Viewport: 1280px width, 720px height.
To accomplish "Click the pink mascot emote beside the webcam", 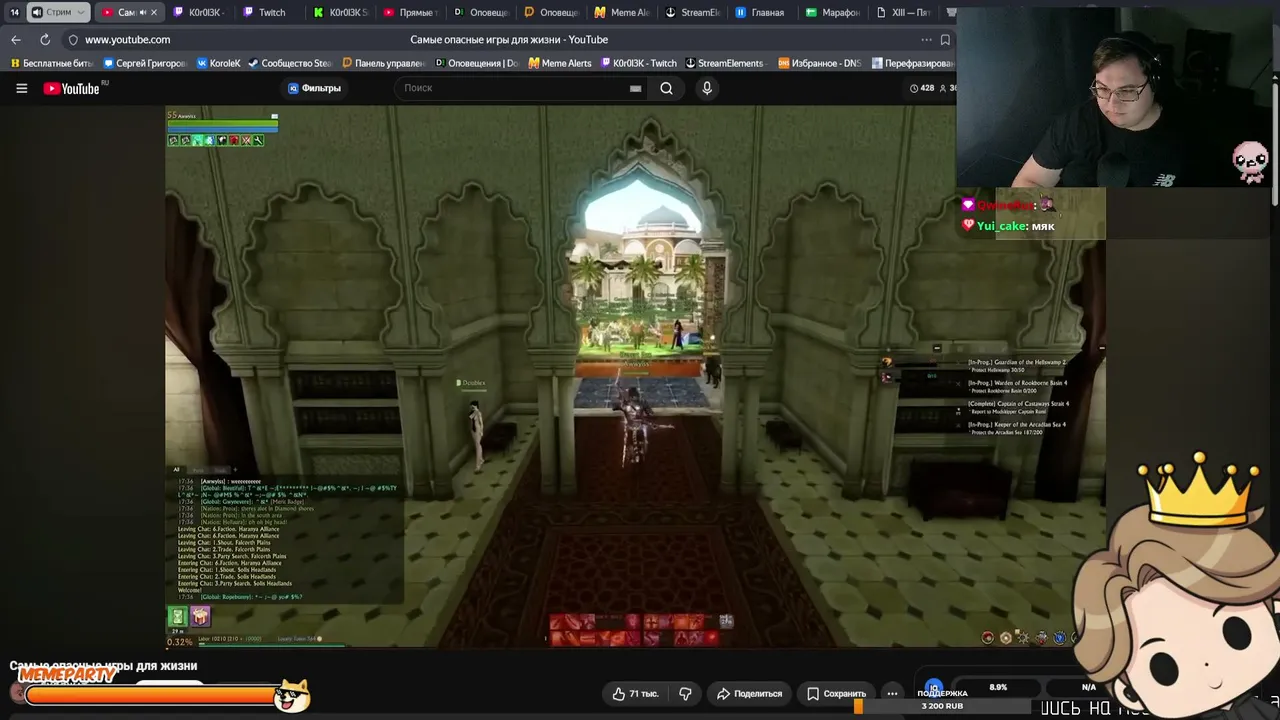I will point(1250,160).
